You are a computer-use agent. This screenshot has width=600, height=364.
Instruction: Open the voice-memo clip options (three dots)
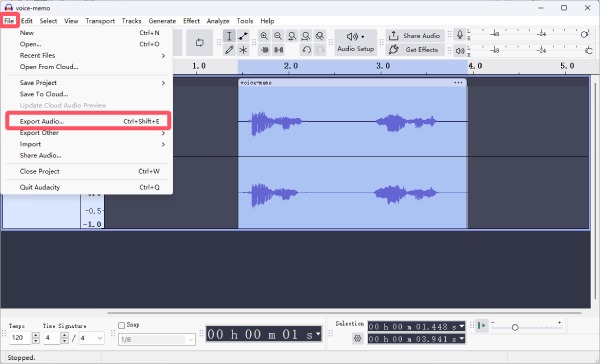tap(458, 83)
